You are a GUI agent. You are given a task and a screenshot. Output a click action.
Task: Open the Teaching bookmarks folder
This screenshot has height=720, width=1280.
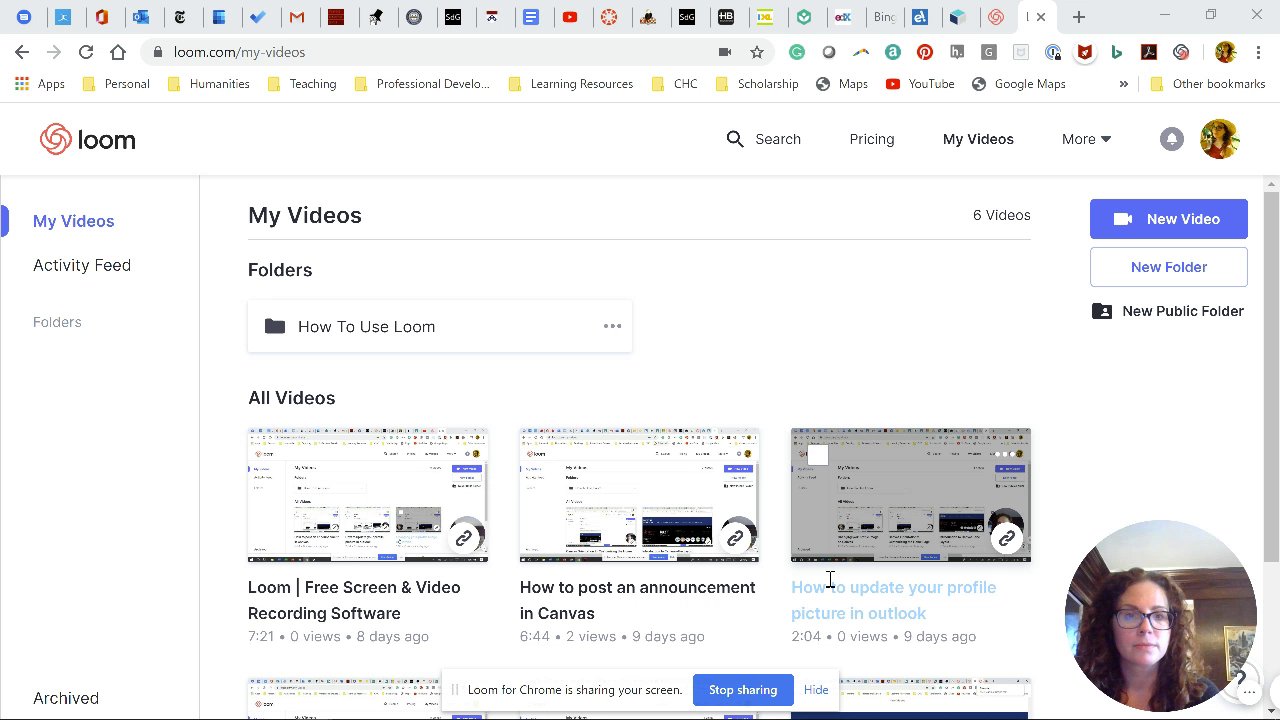click(302, 84)
